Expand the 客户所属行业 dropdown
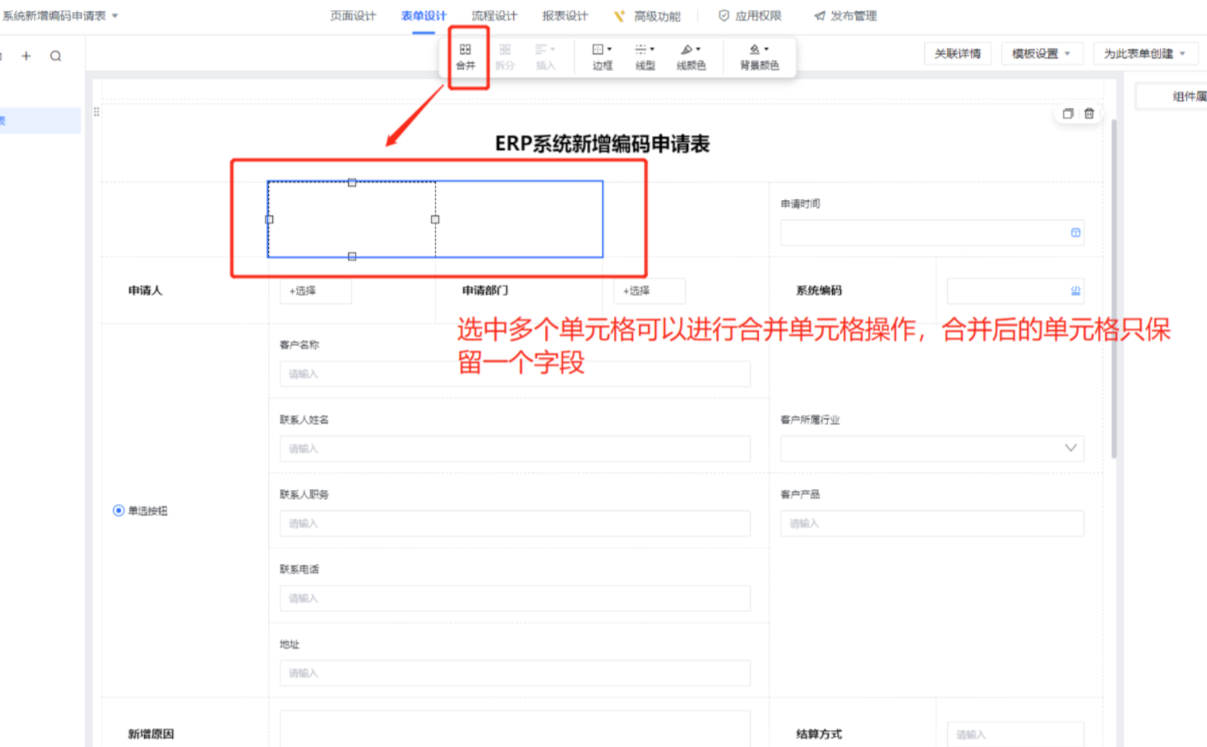 pyautogui.click(x=1070, y=448)
